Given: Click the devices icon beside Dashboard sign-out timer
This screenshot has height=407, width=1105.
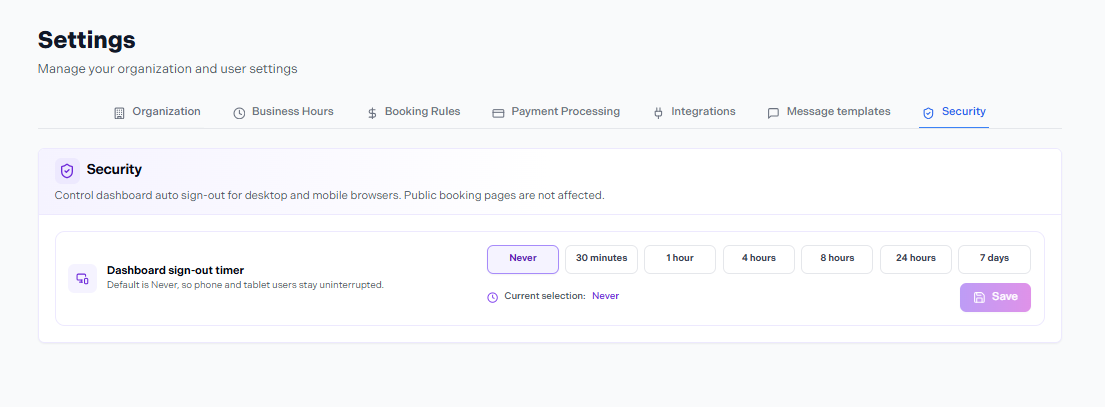Looking at the screenshot, I should click(82, 278).
